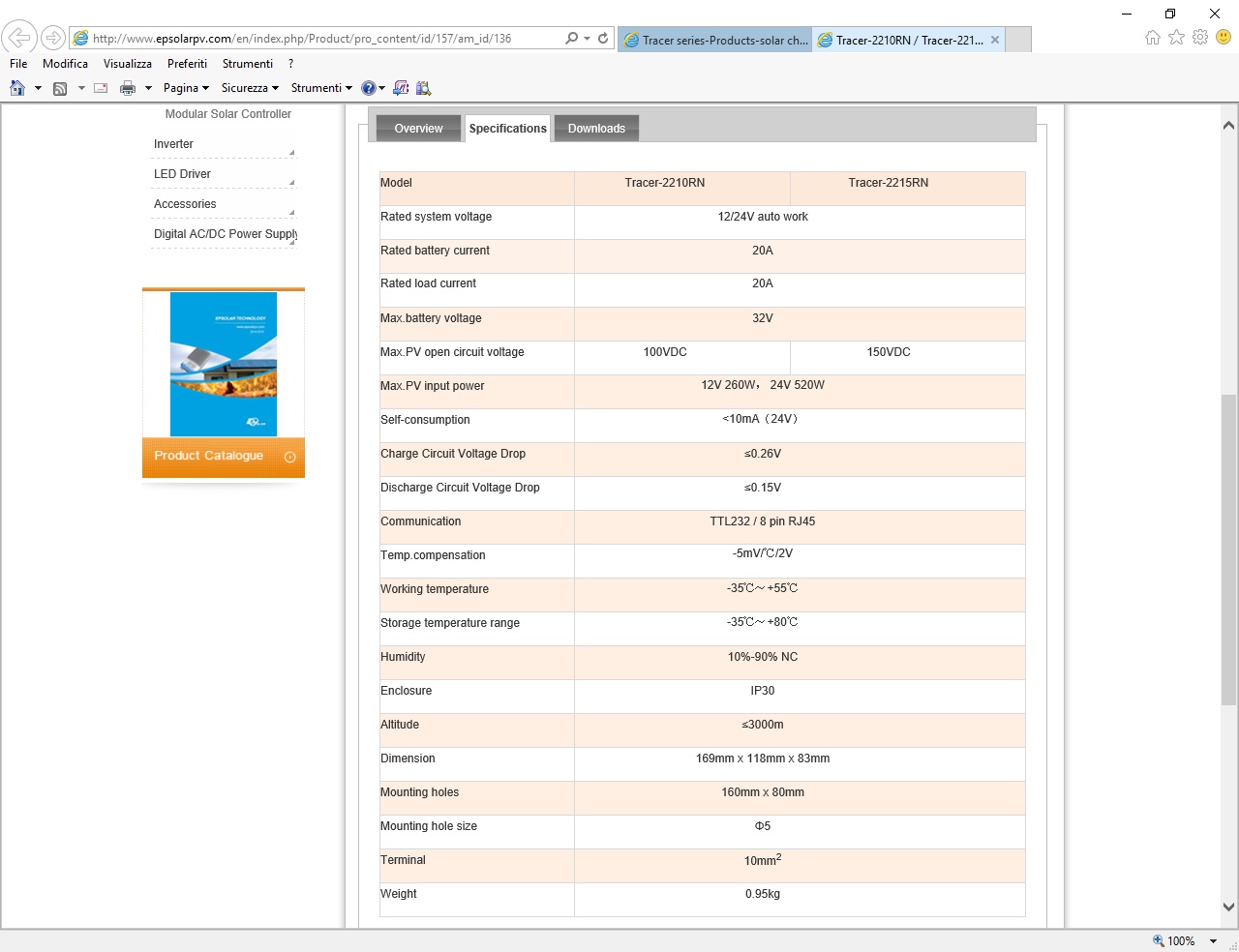Go forward with the Forward arrow button
The image size is (1239, 952).
point(53,38)
